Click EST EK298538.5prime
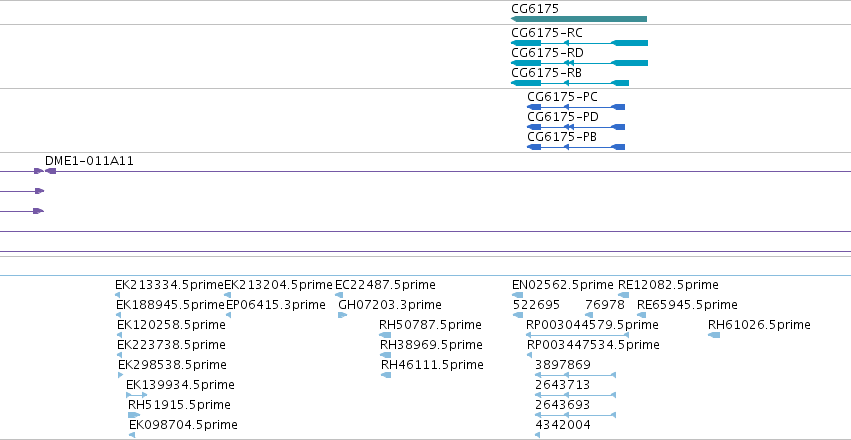This screenshot has width=851, height=440. (172, 365)
